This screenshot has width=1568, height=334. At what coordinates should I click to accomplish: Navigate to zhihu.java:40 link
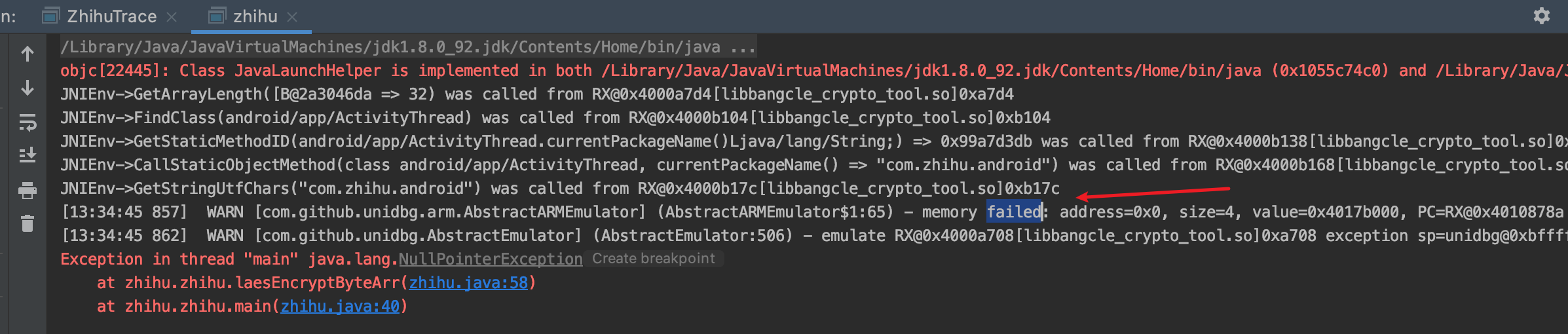point(339,306)
